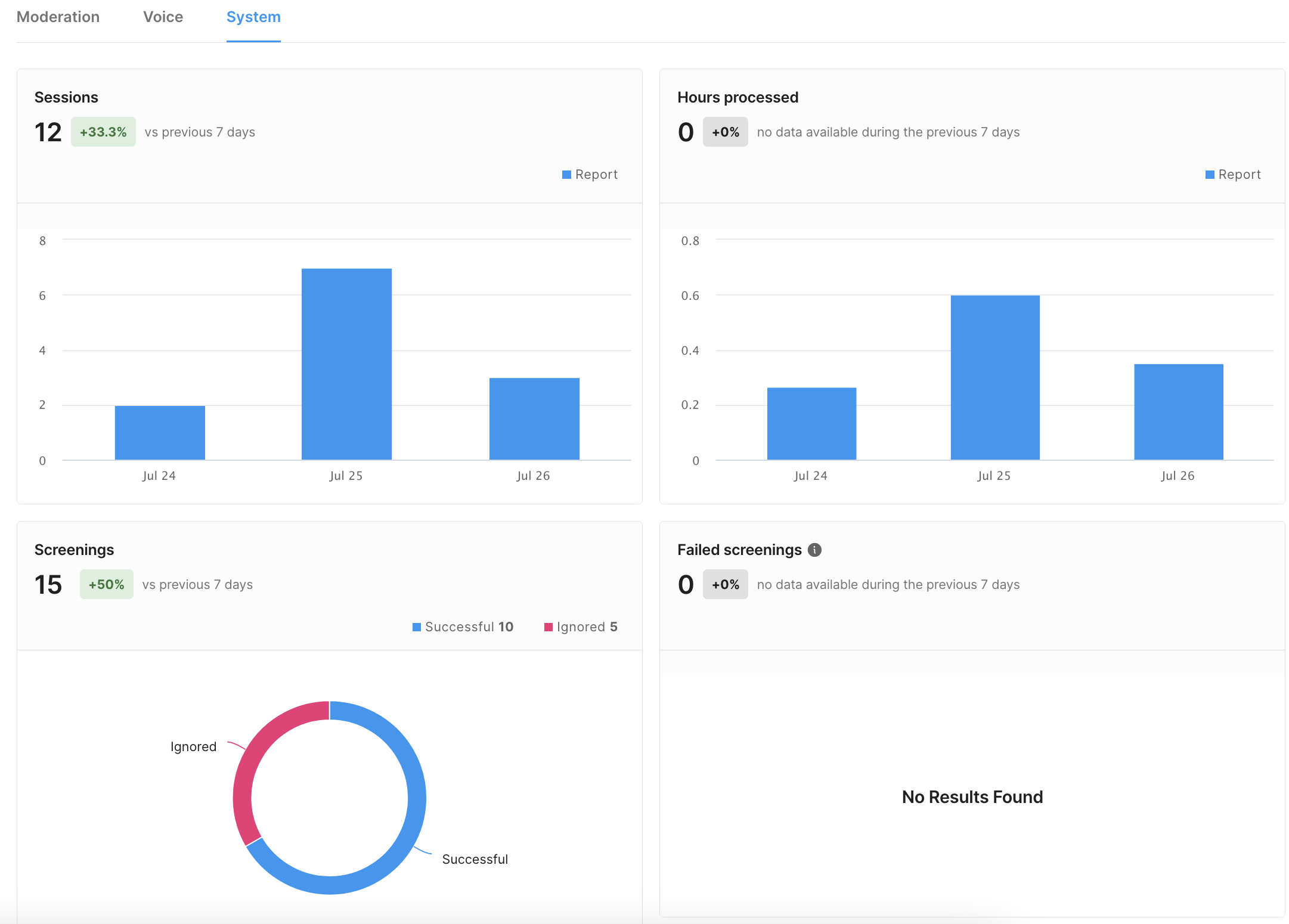Toggle the Successful legend item in Screenings
This screenshot has height=924, width=1289.
pos(463,627)
